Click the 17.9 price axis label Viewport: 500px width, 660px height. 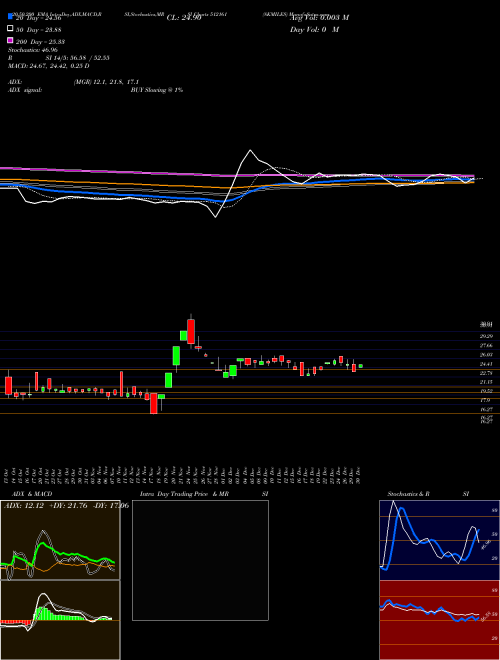click(485, 400)
